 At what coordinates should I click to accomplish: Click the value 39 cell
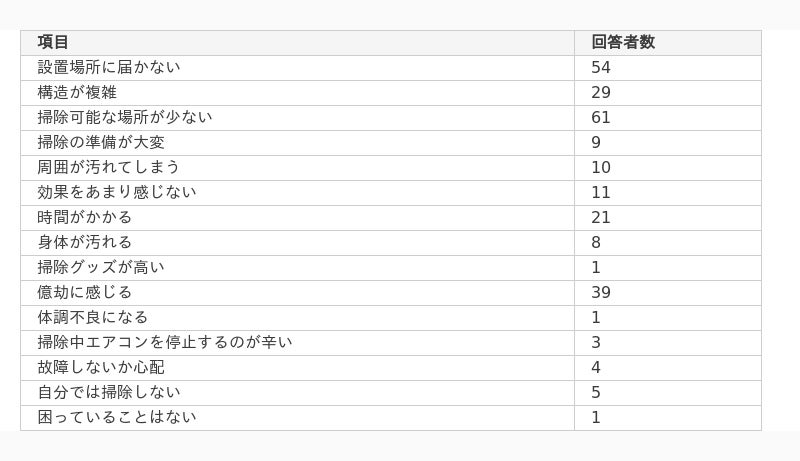pos(668,292)
